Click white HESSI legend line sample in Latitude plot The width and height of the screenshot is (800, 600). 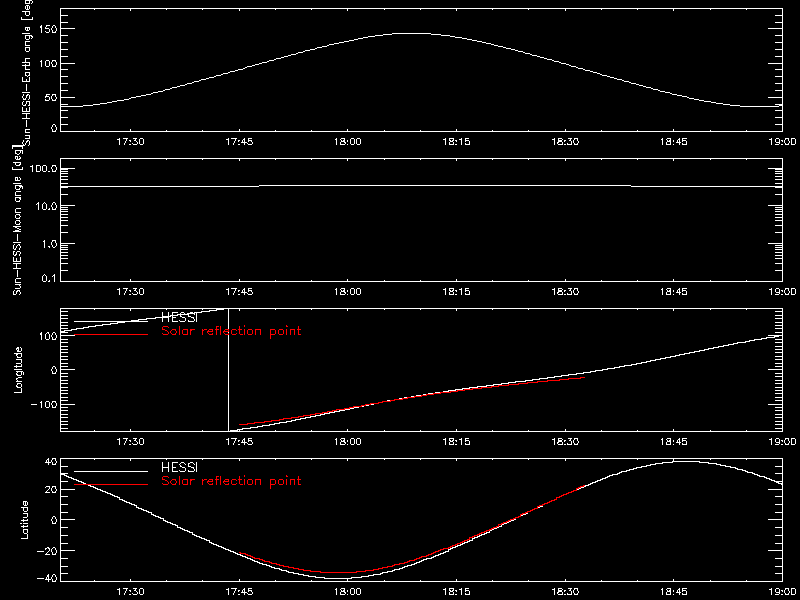pyautogui.click(x=111, y=471)
